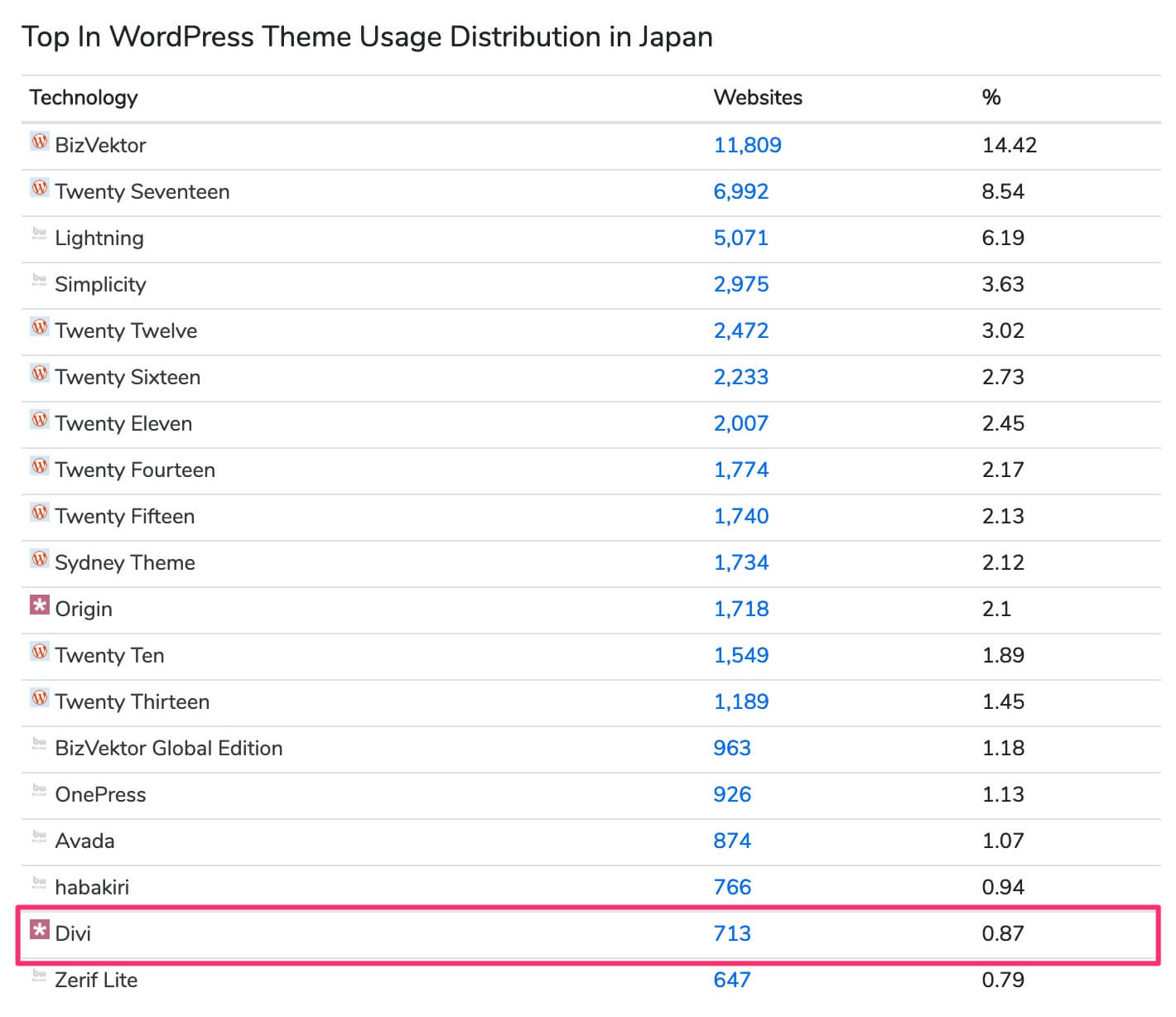Click the 6.19 percentage value

coord(1003,238)
